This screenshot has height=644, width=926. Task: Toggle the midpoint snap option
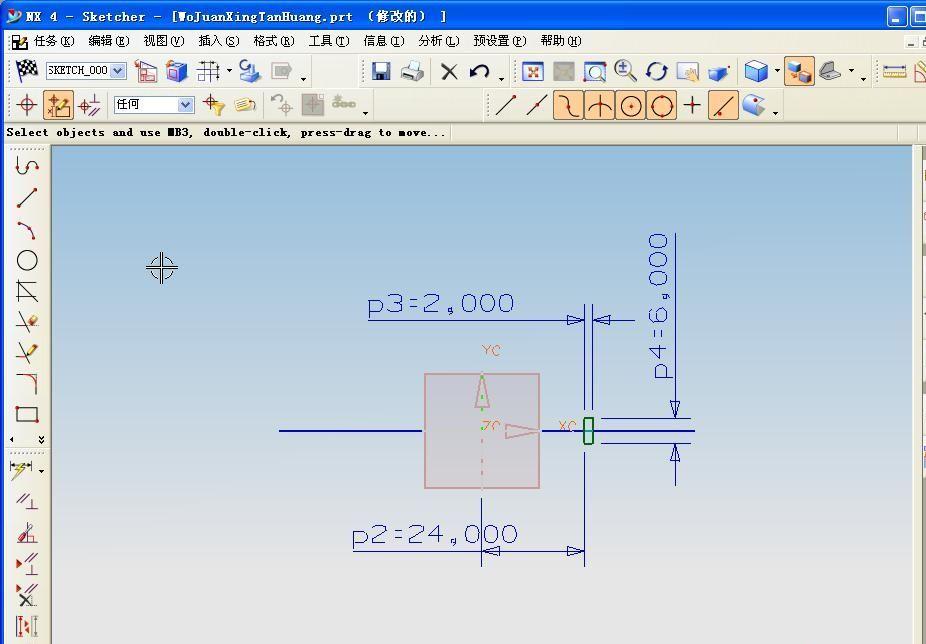pyautogui.click(x=537, y=105)
